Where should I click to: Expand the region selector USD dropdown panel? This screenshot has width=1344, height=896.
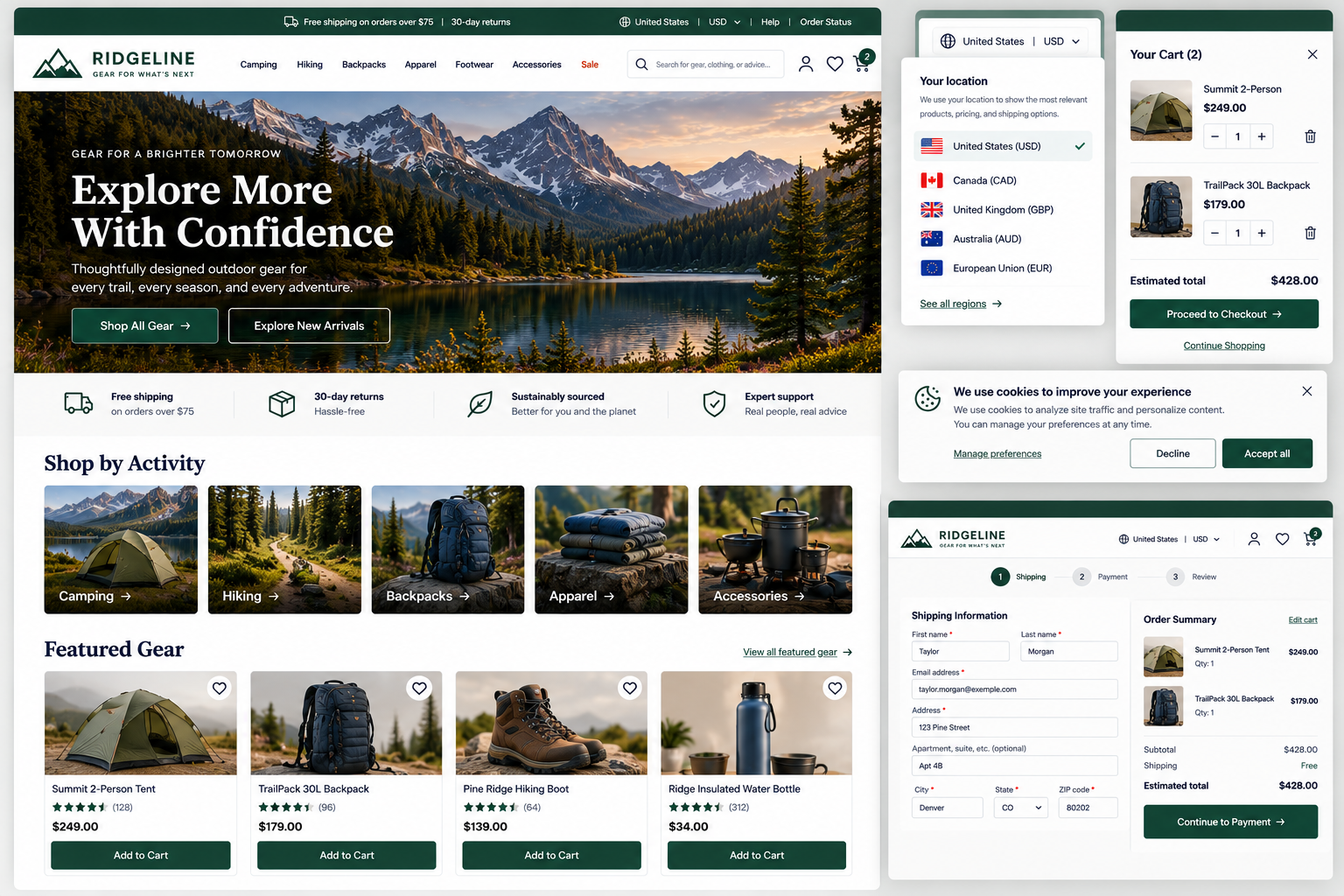[1061, 41]
